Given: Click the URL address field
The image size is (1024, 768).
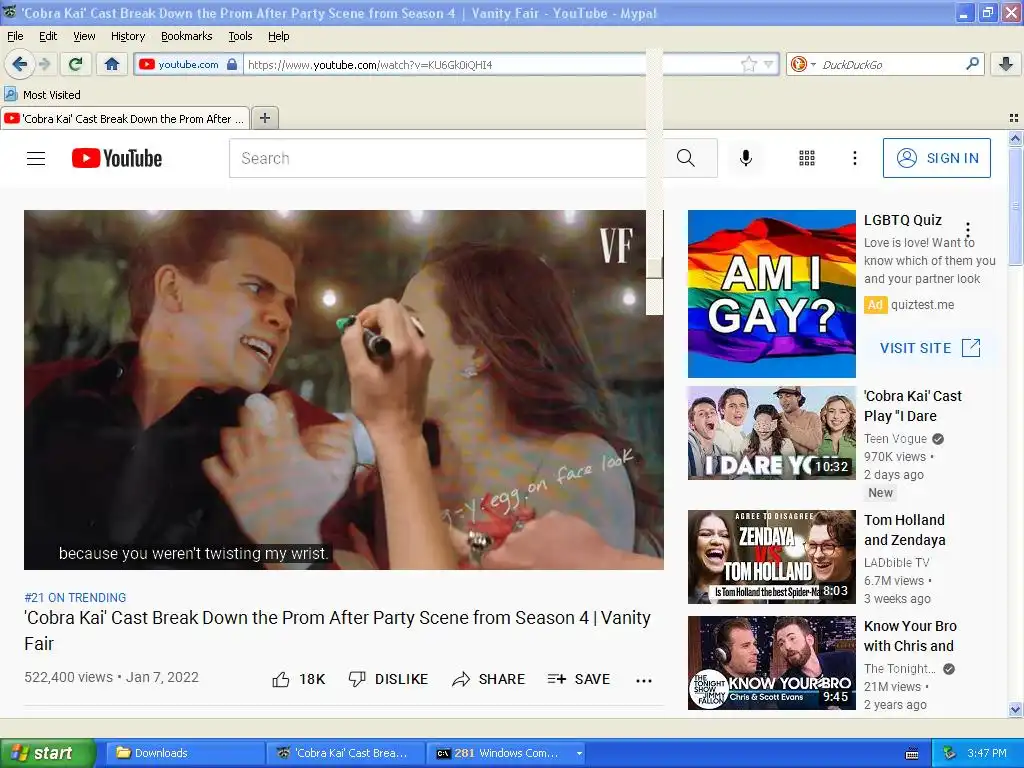Looking at the screenshot, I should point(490,65).
